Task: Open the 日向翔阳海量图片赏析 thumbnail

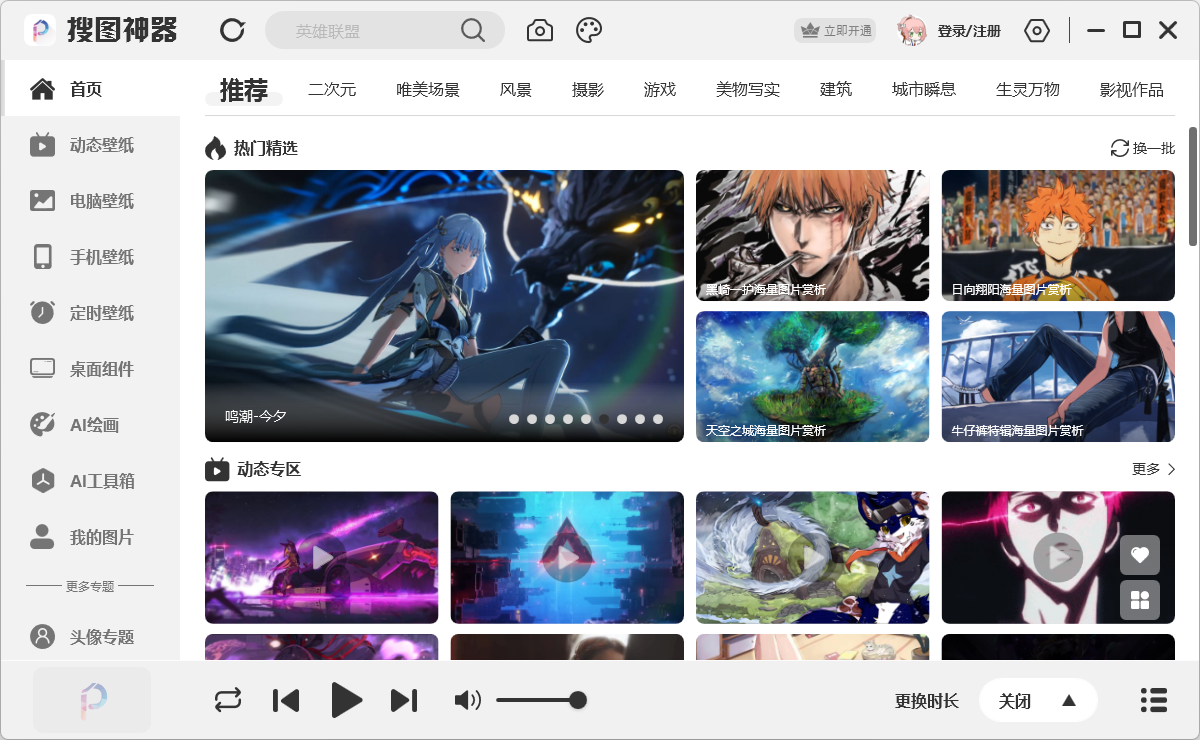Action: pyautogui.click(x=1058, y=235)
